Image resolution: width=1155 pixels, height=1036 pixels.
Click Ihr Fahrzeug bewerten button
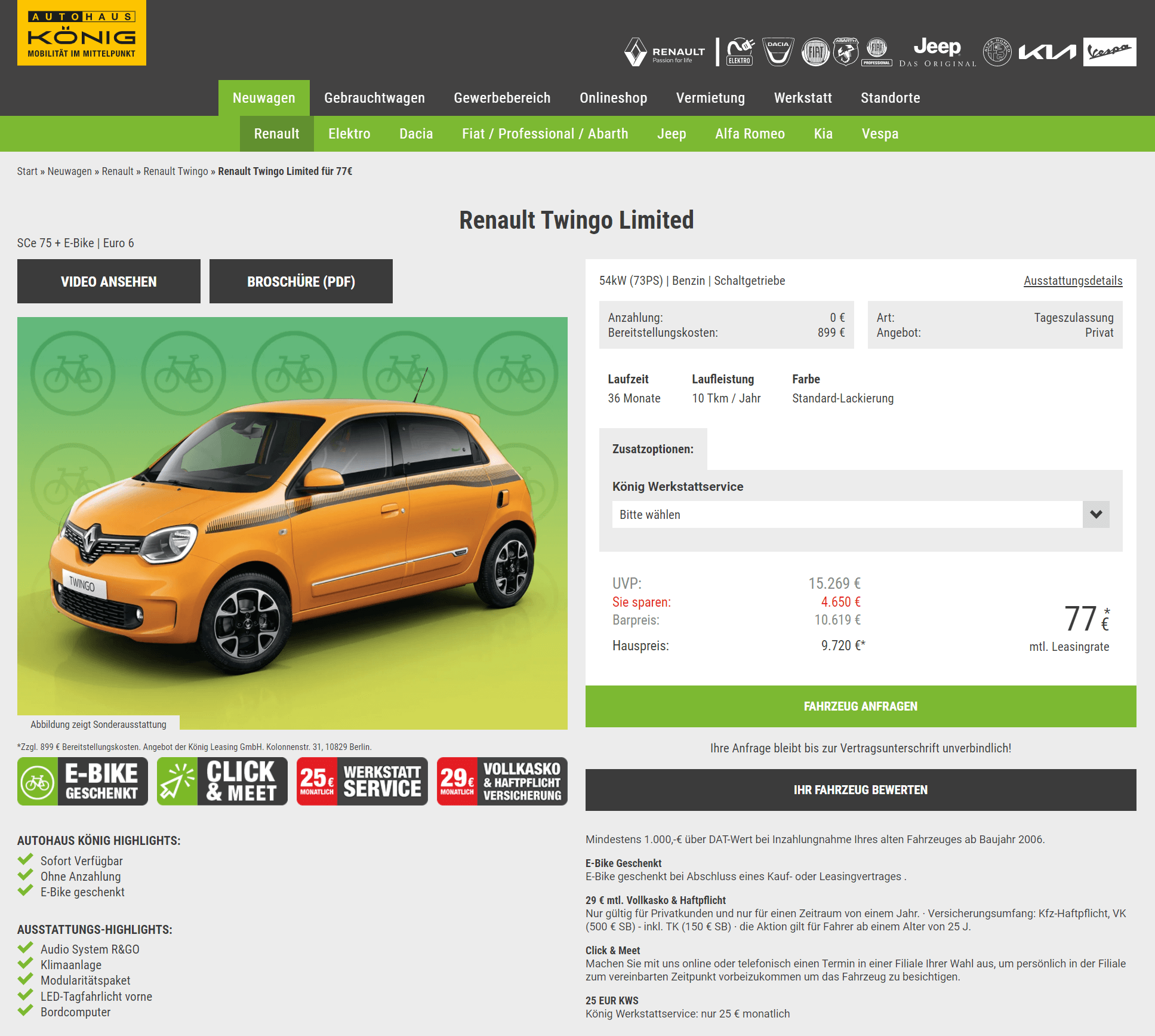861,790
